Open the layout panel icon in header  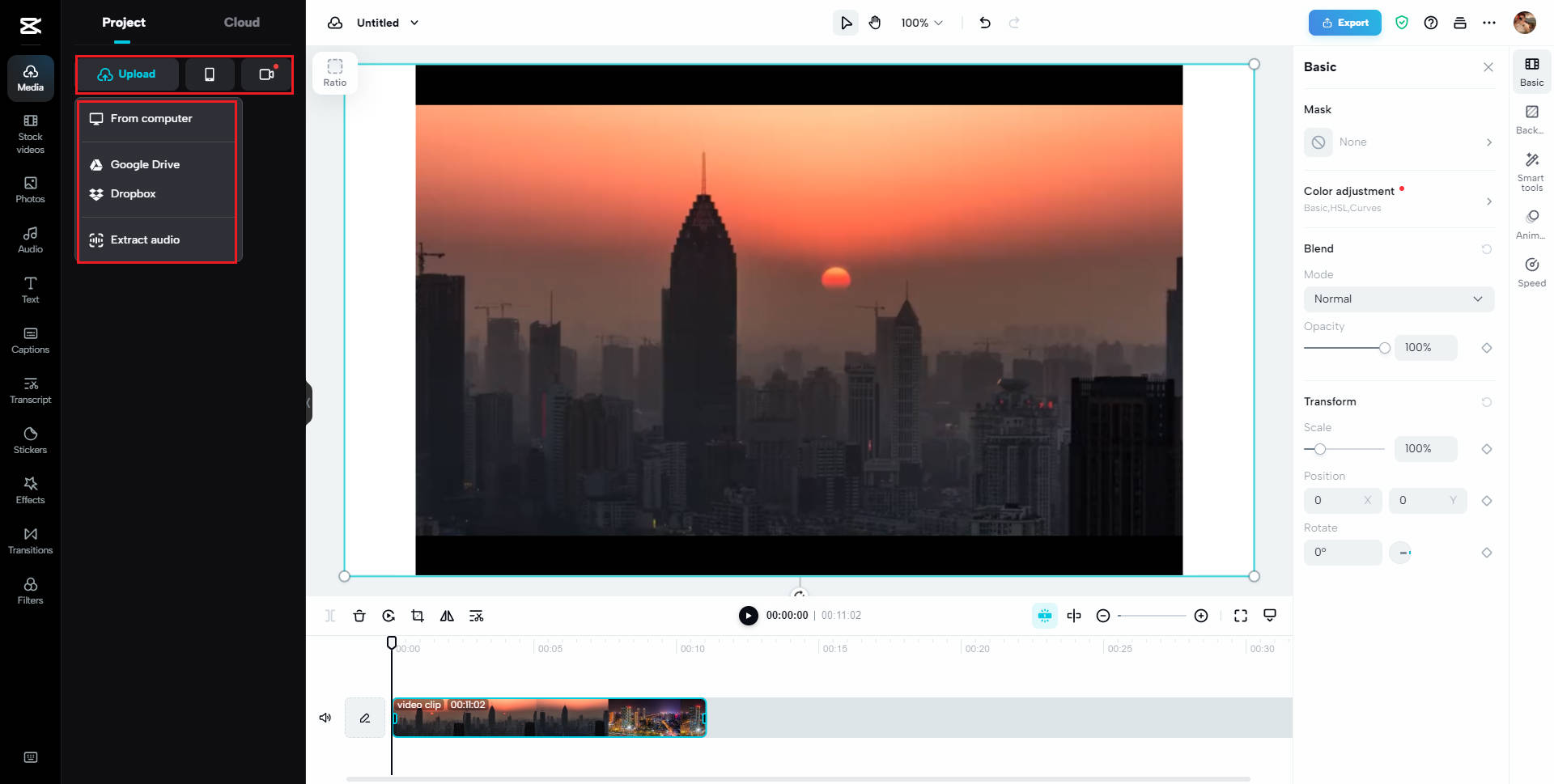(x=1460, y=23)
